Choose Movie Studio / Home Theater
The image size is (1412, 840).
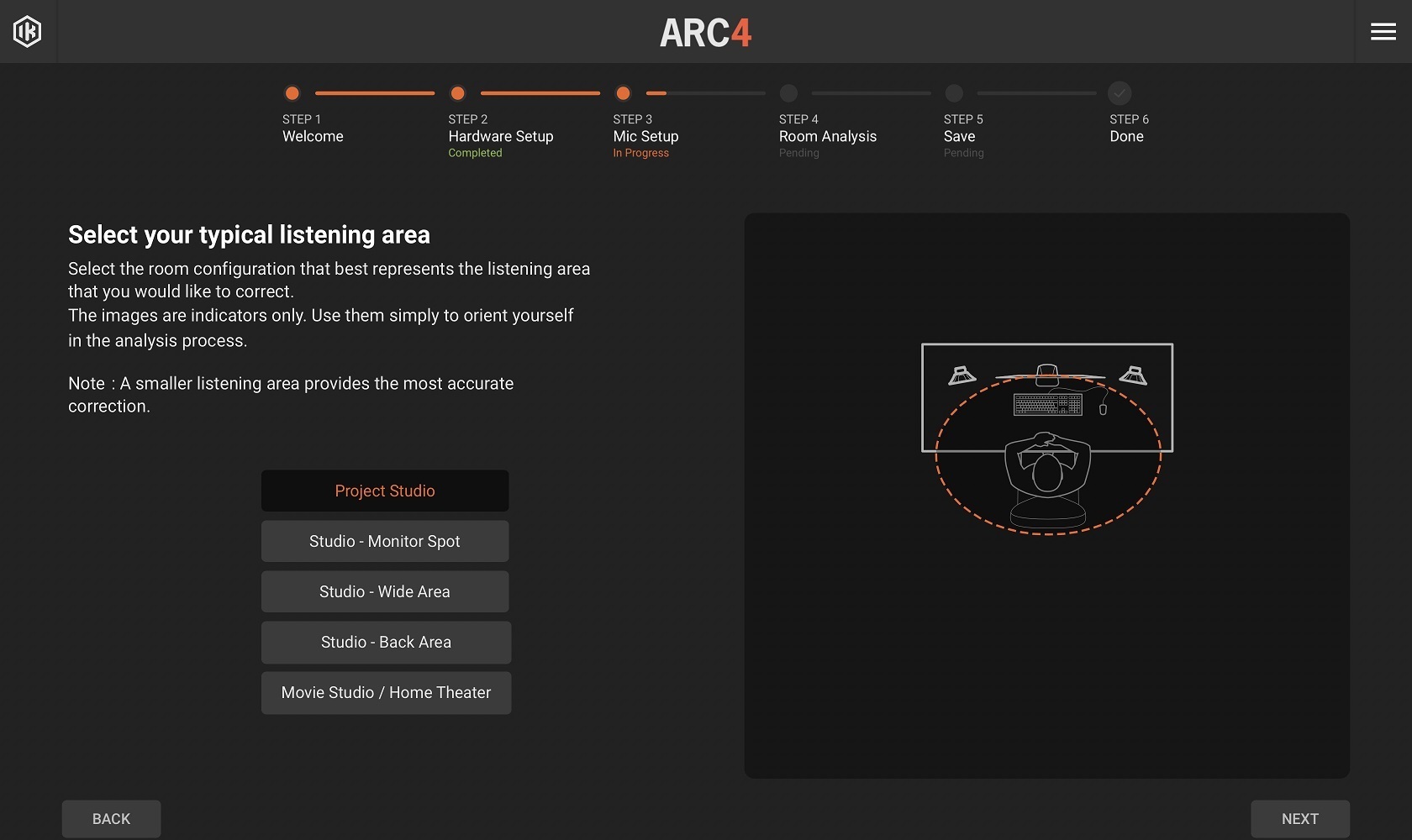(x=386, y=693)
